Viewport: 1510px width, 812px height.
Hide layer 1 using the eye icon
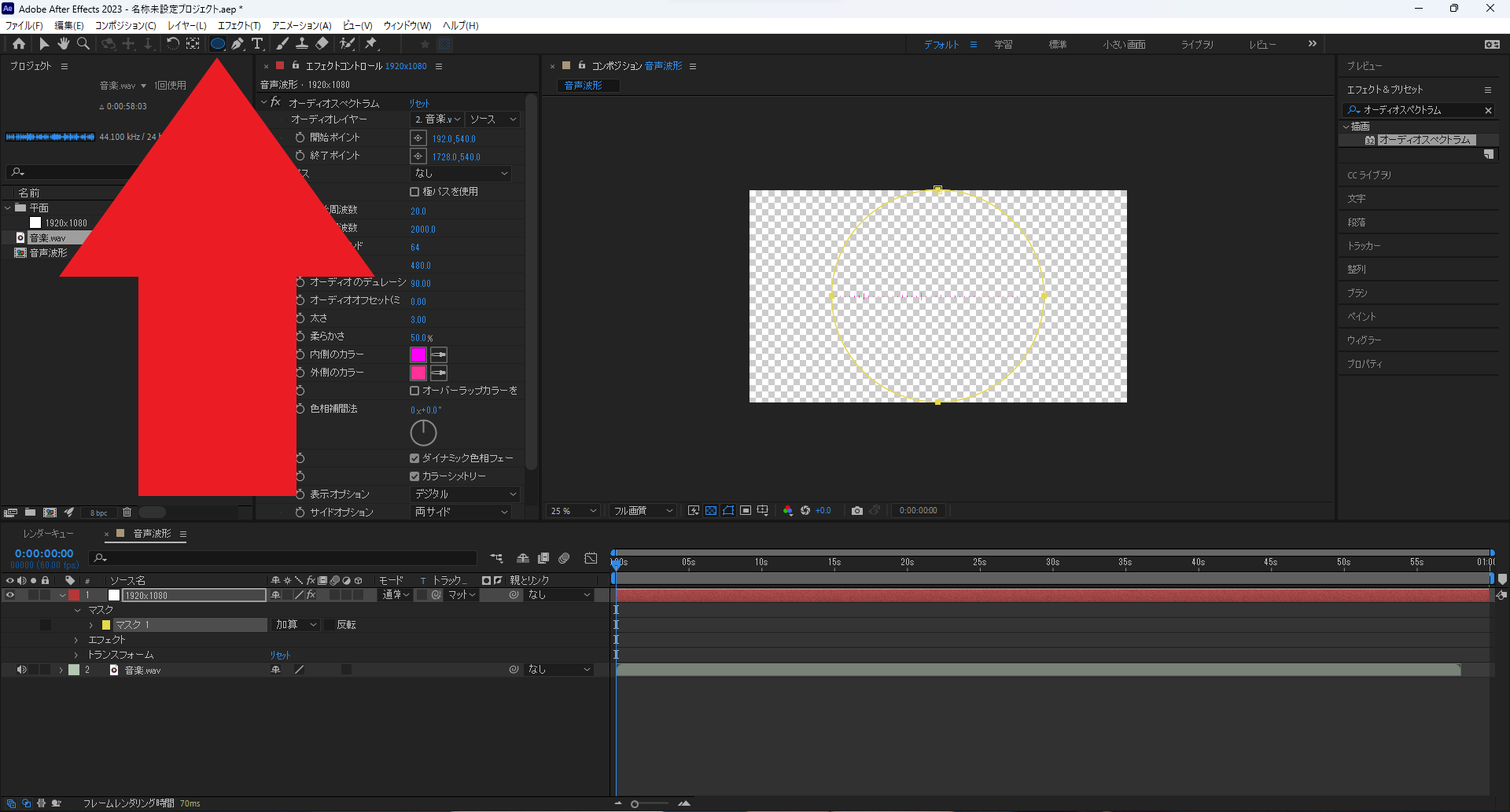[x=10, y=595]
